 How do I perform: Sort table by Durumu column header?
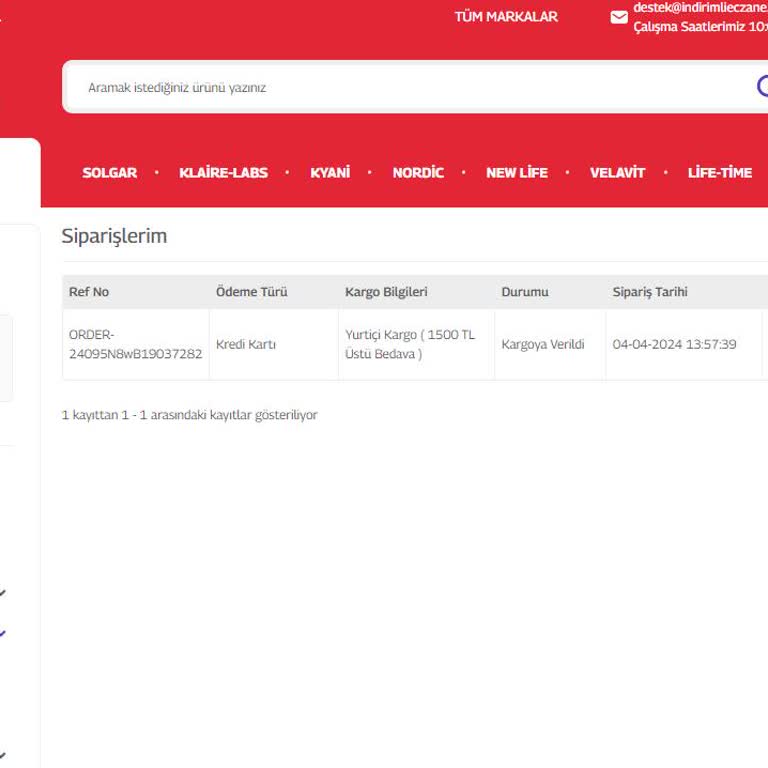point(525,292)
